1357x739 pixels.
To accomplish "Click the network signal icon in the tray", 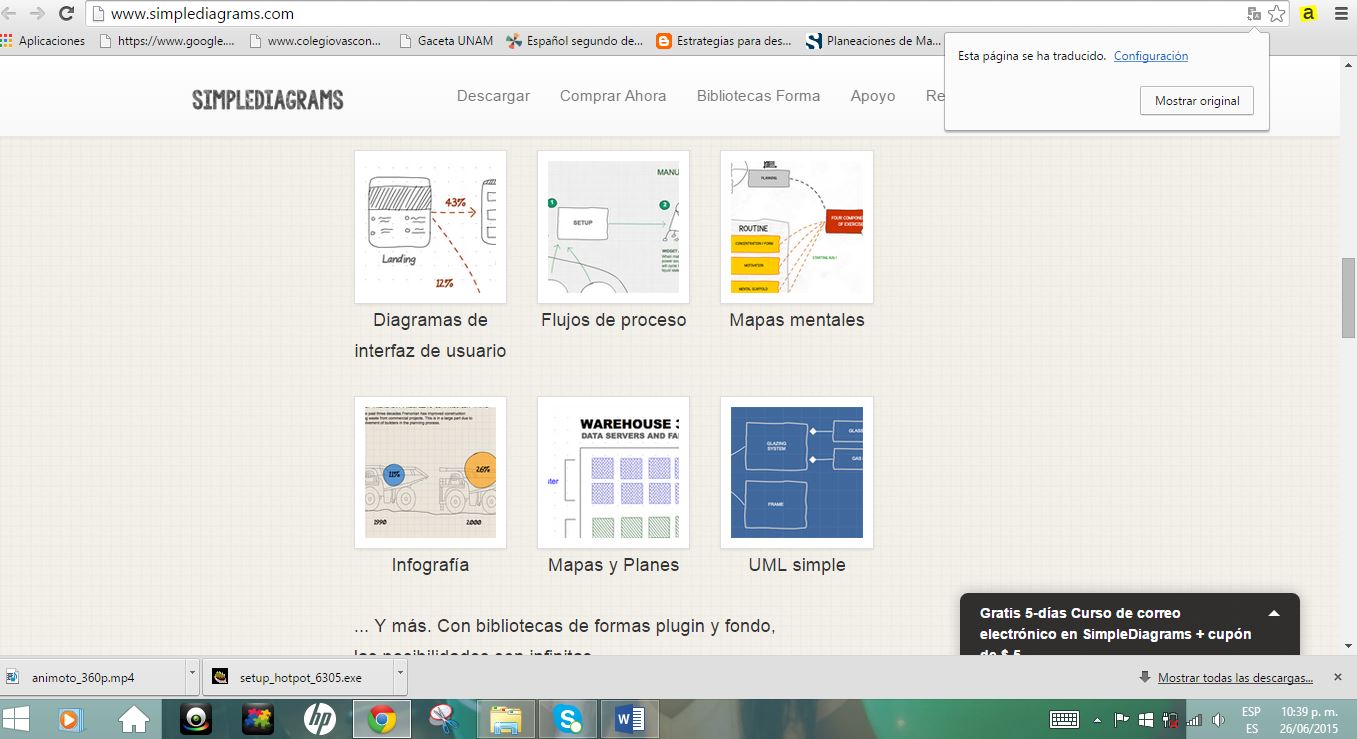I will [x=1196, y=718].
